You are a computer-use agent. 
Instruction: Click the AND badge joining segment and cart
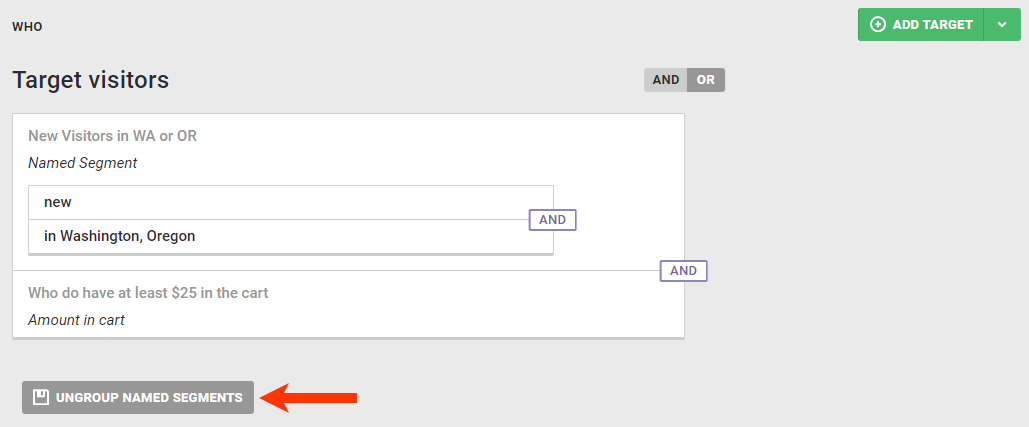683,270
